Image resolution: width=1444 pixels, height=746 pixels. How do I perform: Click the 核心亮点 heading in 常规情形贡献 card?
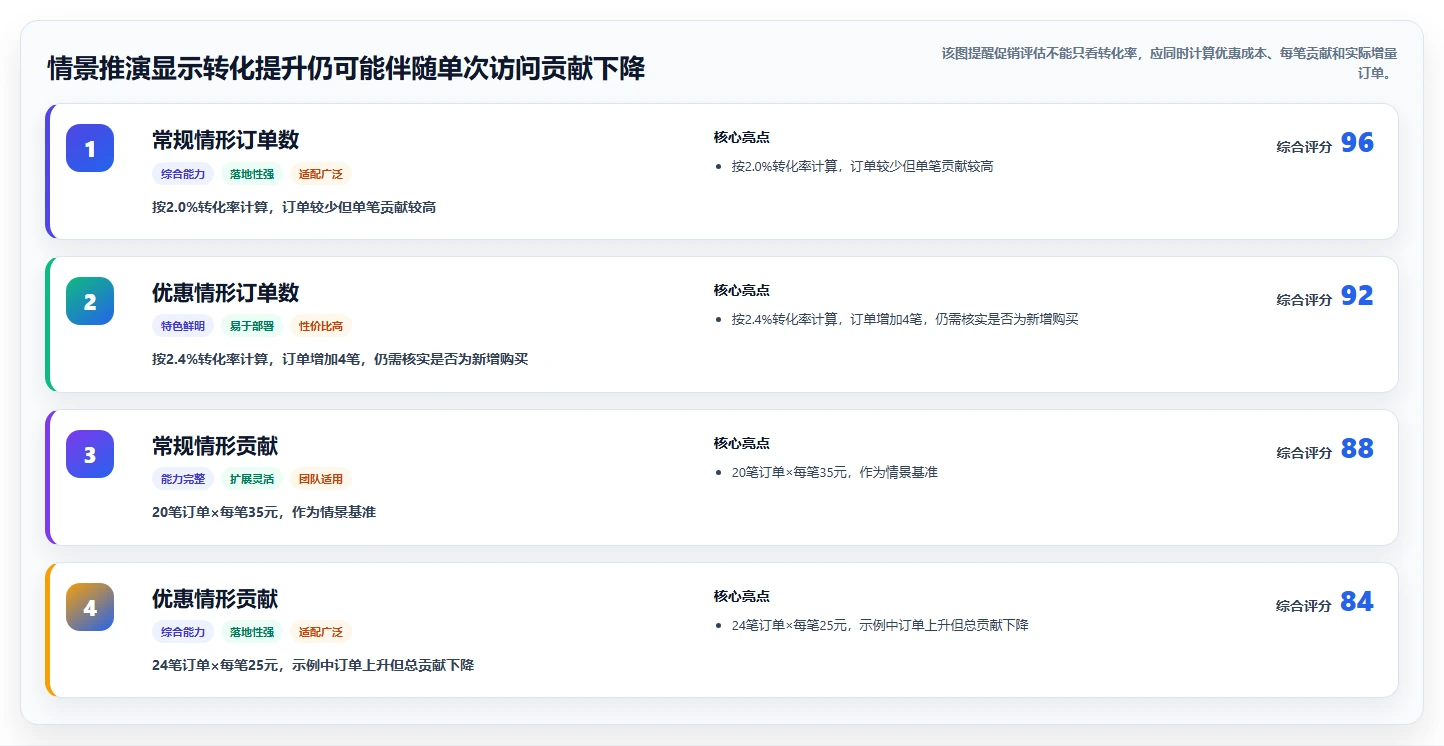[x=742, y=444]
